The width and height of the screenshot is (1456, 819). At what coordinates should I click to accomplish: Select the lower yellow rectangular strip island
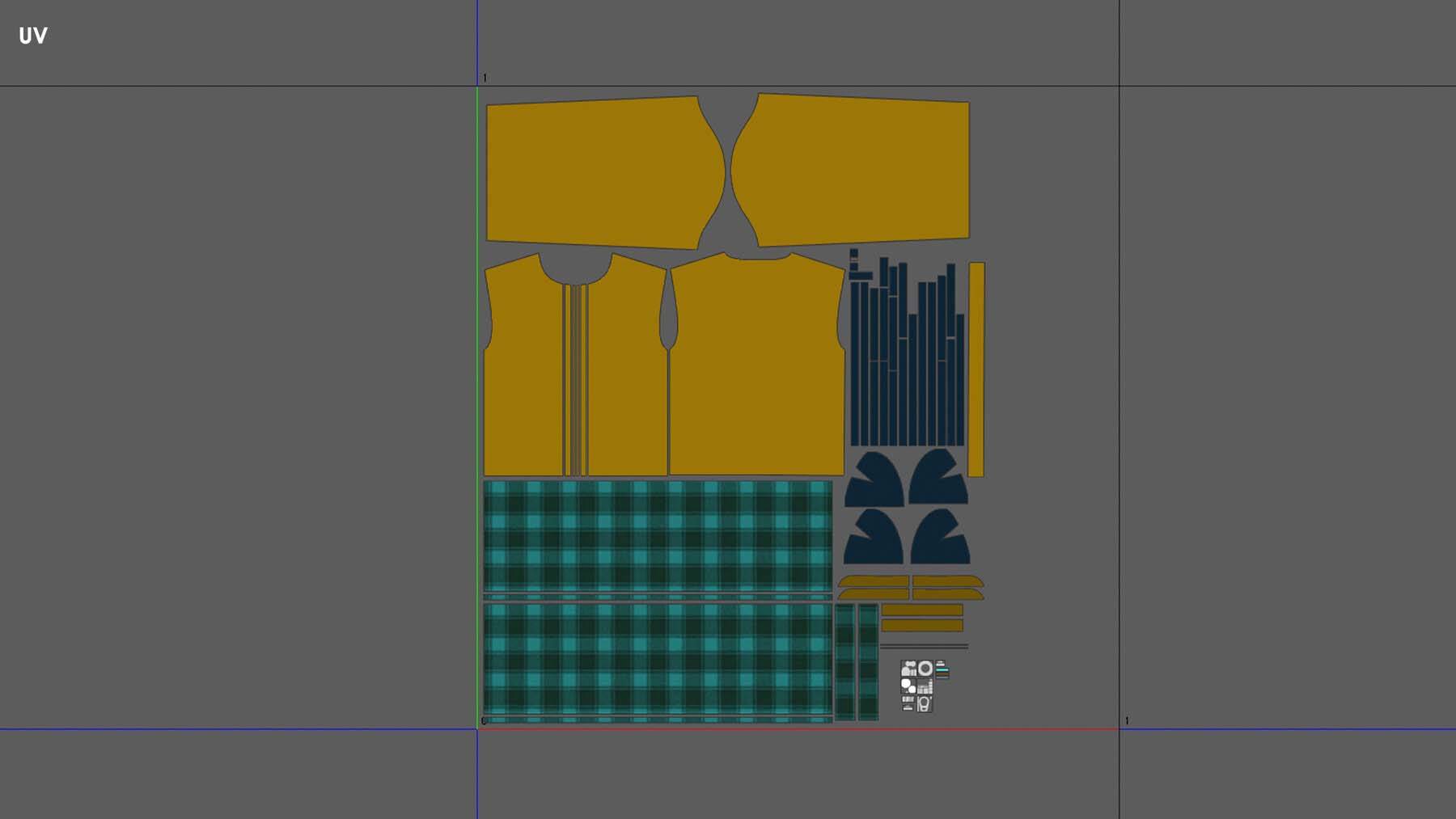(922, 626)
